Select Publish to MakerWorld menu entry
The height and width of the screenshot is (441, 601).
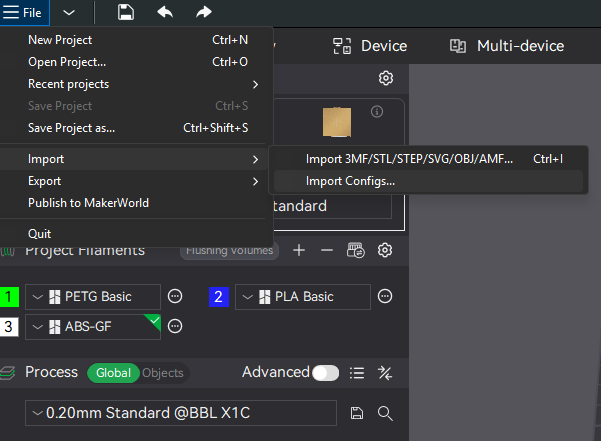point(88,203)
